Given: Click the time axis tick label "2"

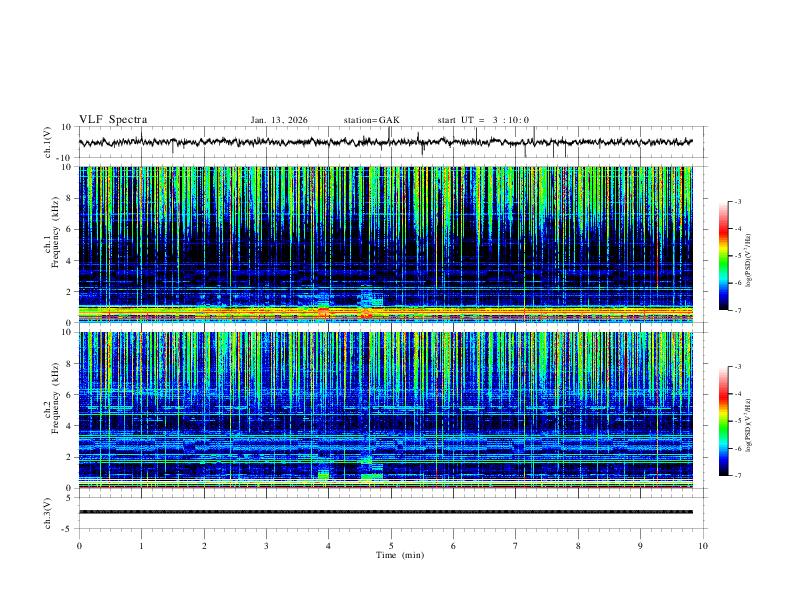Looking at the screenshot, I should point(204,546).
